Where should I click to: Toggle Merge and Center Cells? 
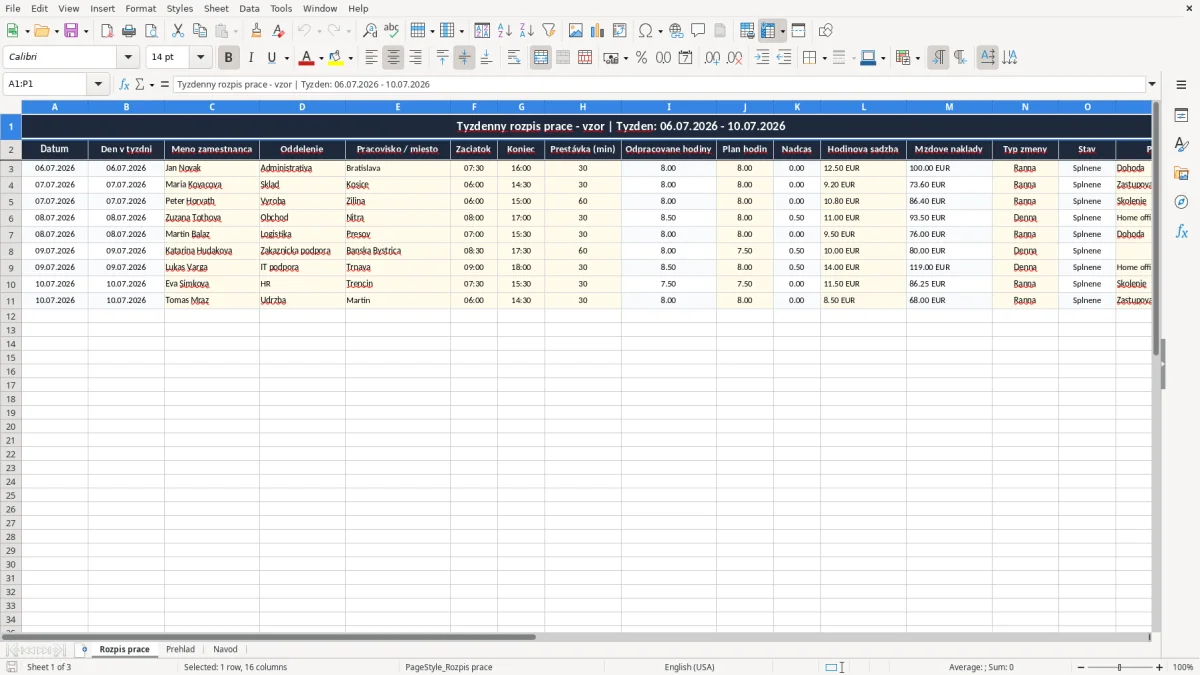tap(541, 58)
